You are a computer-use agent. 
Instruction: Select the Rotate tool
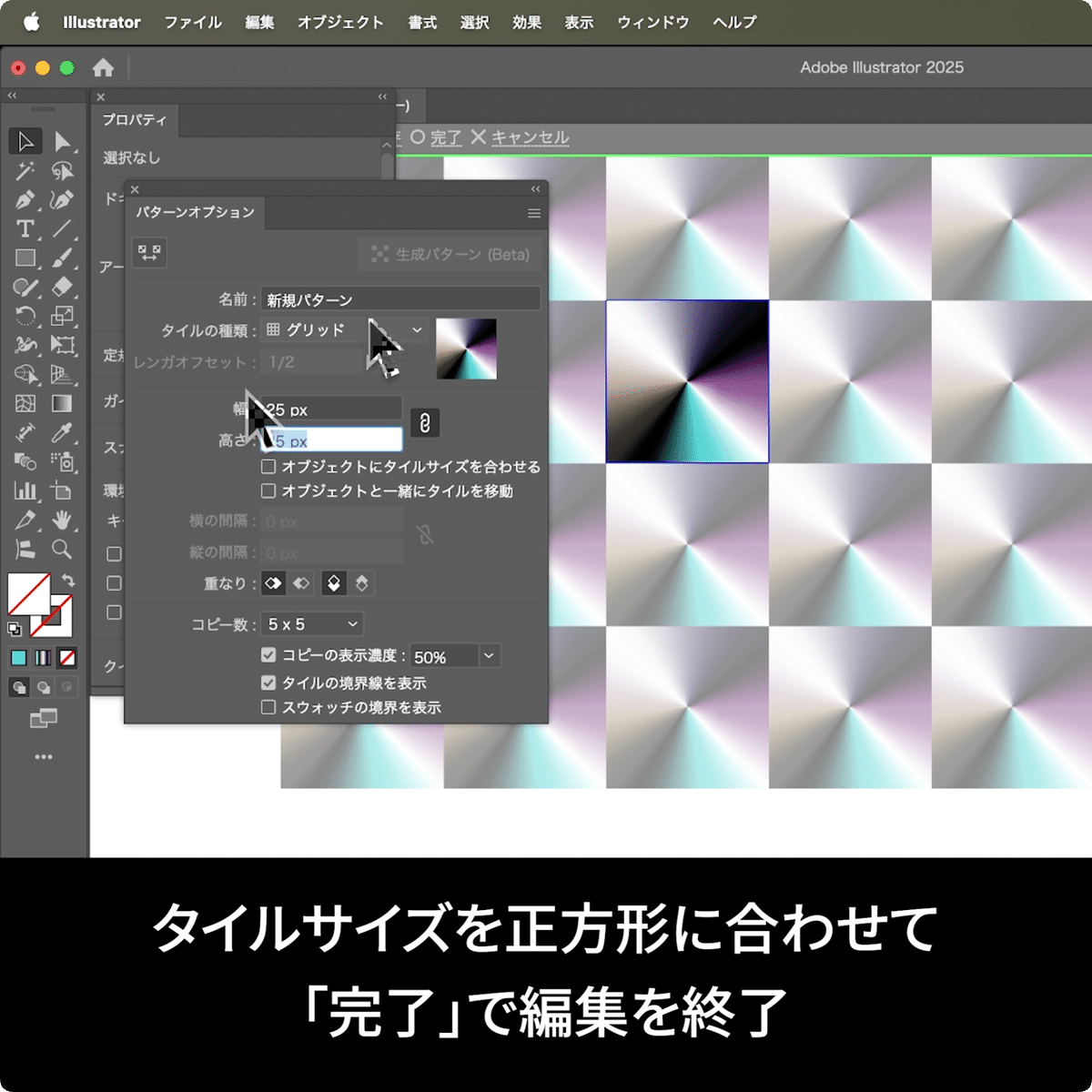coord(27,314)
